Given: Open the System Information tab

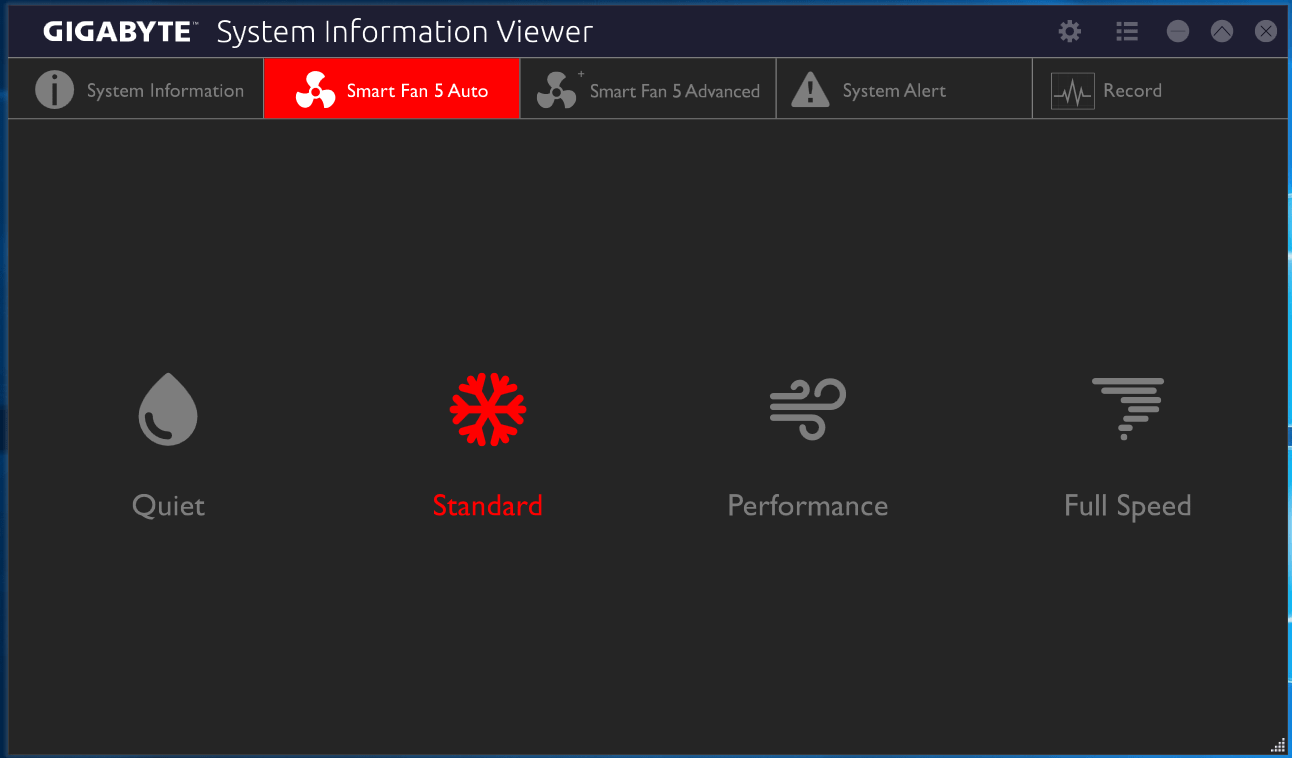Looking at the screenshot, I should click(x=136, y=89).
